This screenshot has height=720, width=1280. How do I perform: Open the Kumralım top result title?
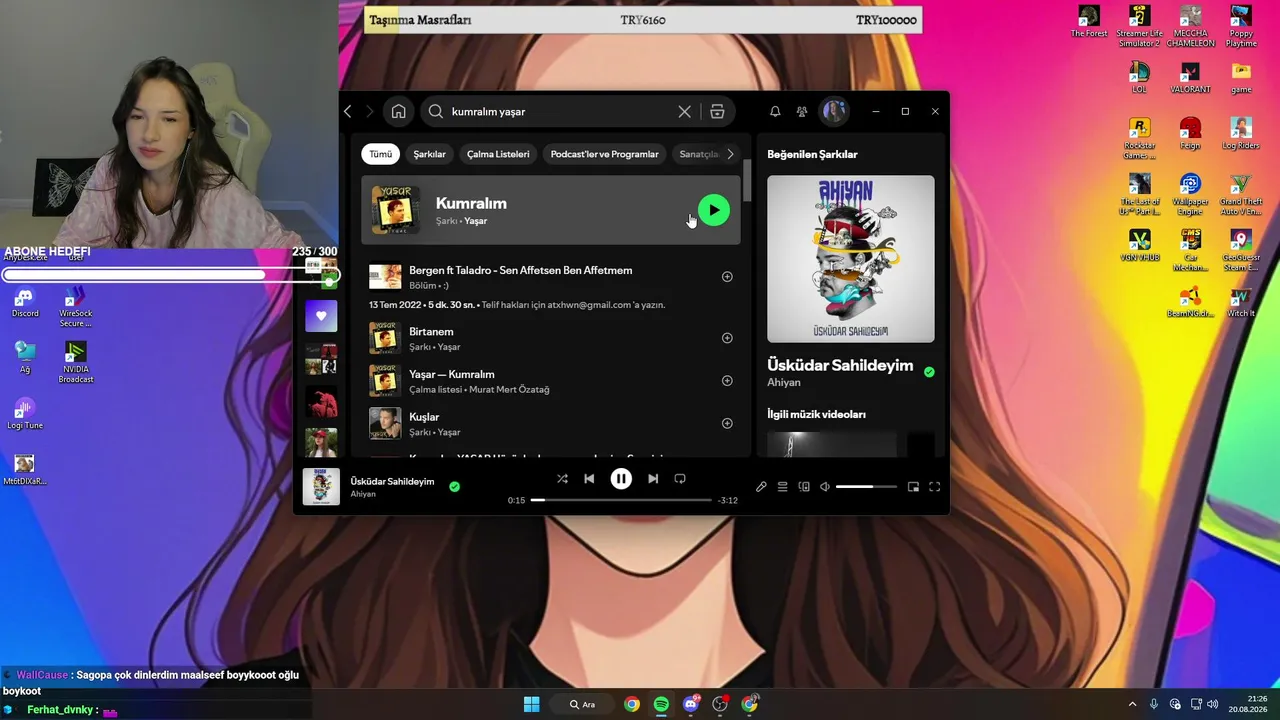[x=471, y=203]
